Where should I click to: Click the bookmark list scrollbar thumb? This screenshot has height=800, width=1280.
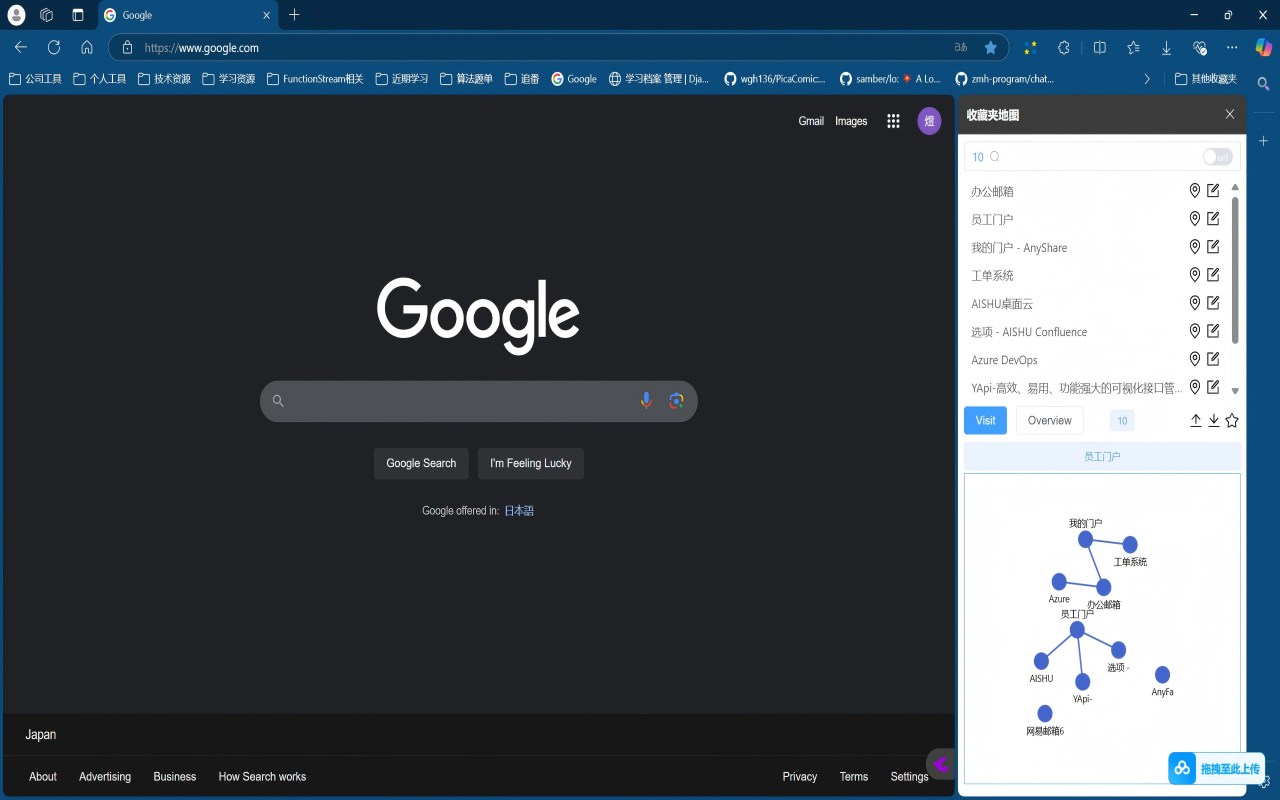point(1235,269)
